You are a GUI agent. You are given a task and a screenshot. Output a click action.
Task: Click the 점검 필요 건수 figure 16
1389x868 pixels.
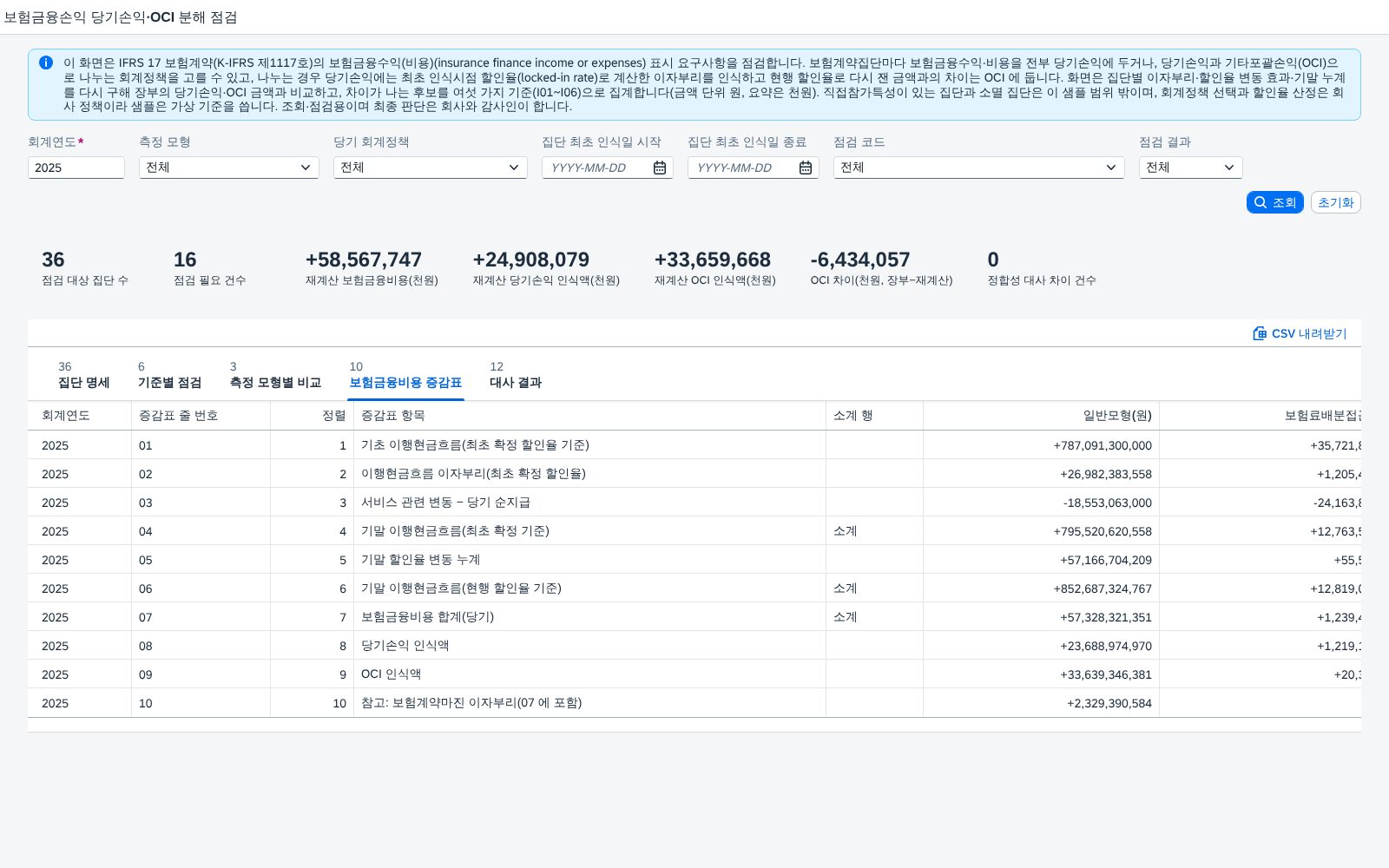(x=185, y=260)
